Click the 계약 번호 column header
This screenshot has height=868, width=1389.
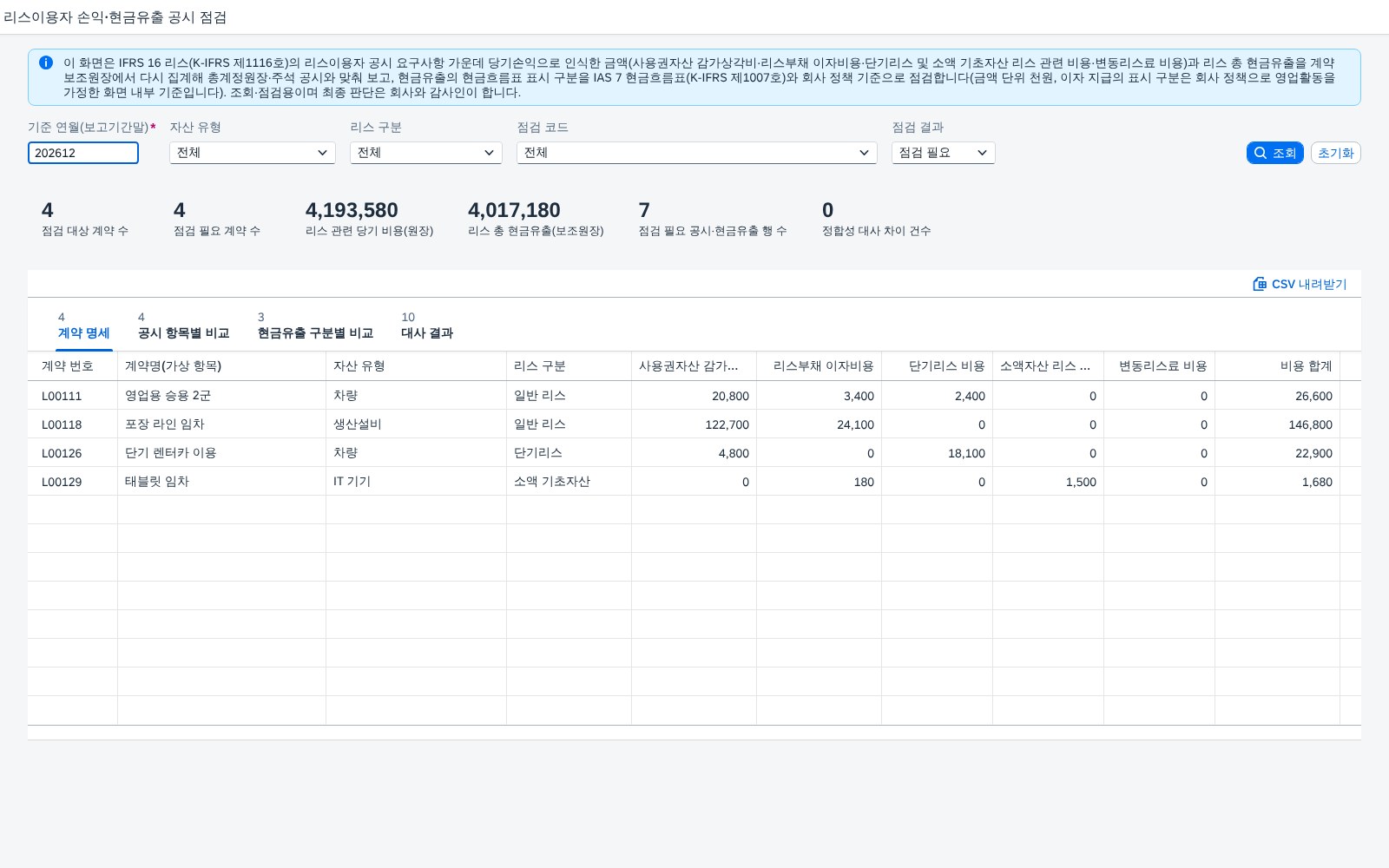click(x=73, y=366)
